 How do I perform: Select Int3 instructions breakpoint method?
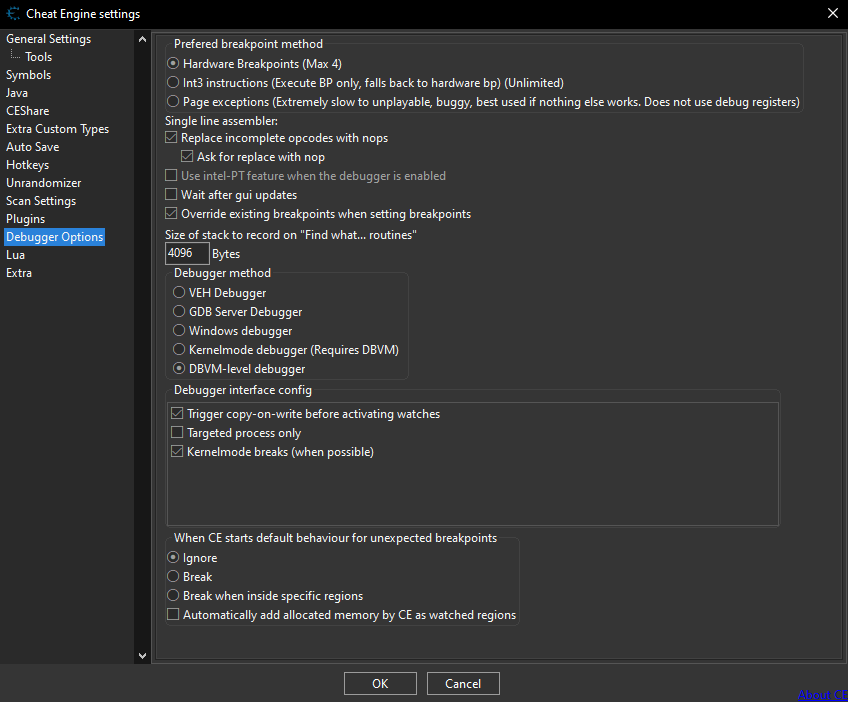pyautogui.click(x=173, y=83)
